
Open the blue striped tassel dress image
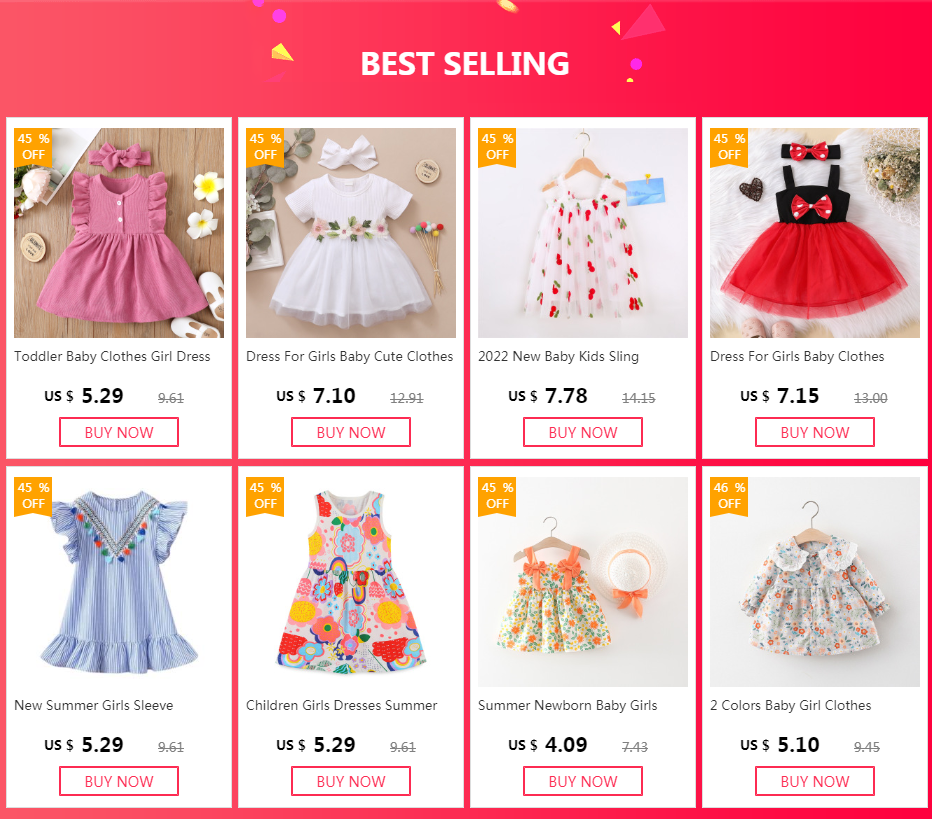[x=119, y=582]
